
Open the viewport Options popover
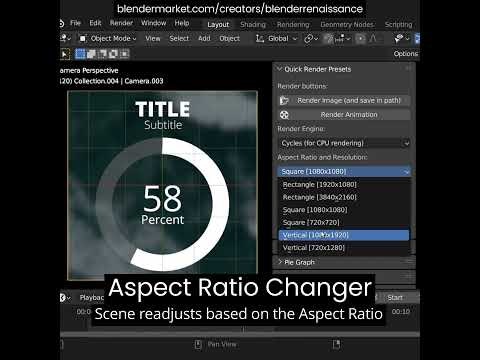point(406,54)
